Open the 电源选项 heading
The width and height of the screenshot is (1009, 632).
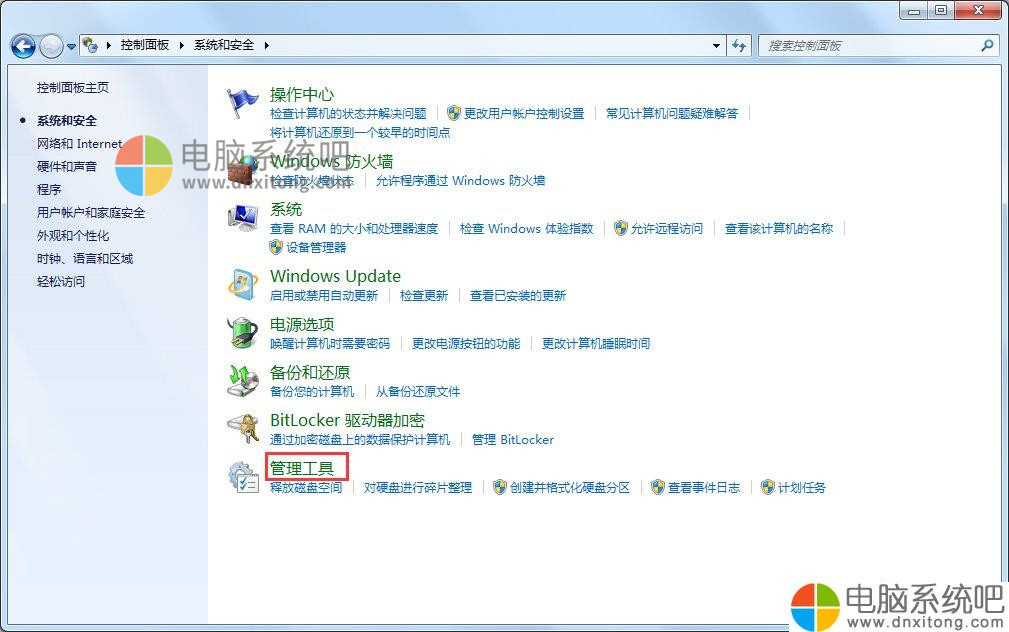pyautogui.click(x=302, y=324)
